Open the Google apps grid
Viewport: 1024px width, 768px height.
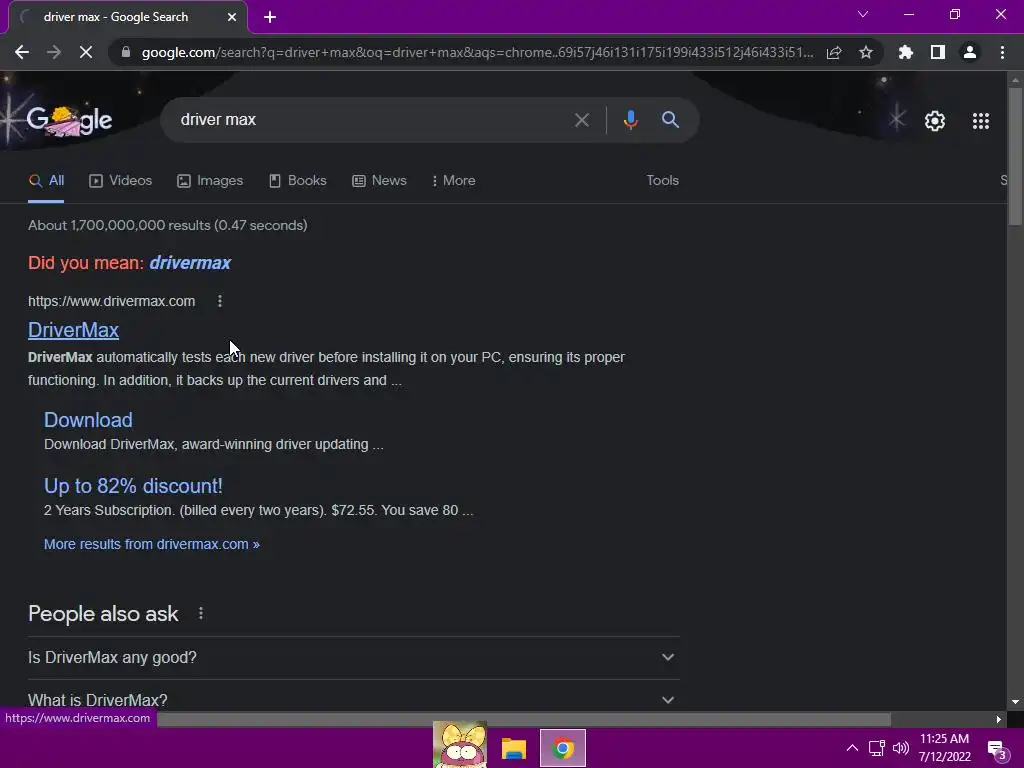981,121
